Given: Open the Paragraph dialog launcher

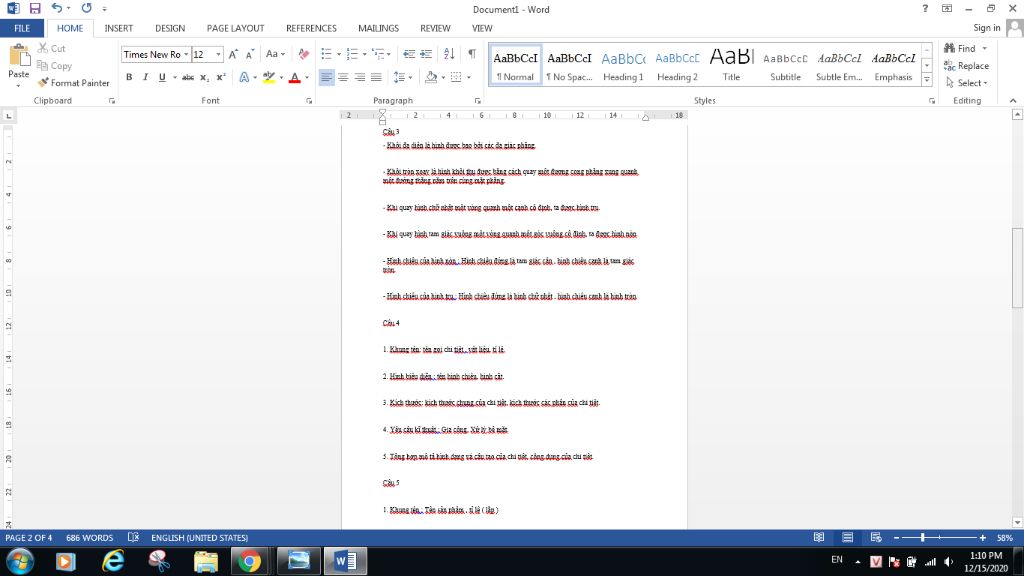Looking at the screenshot, I should [477, 101].
